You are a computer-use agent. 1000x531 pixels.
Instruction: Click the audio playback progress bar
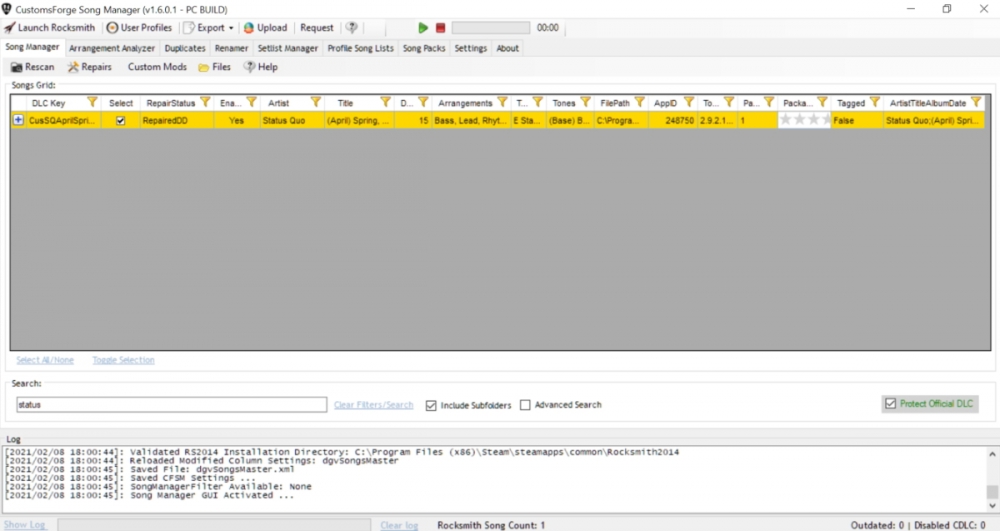tap(490, 28)
